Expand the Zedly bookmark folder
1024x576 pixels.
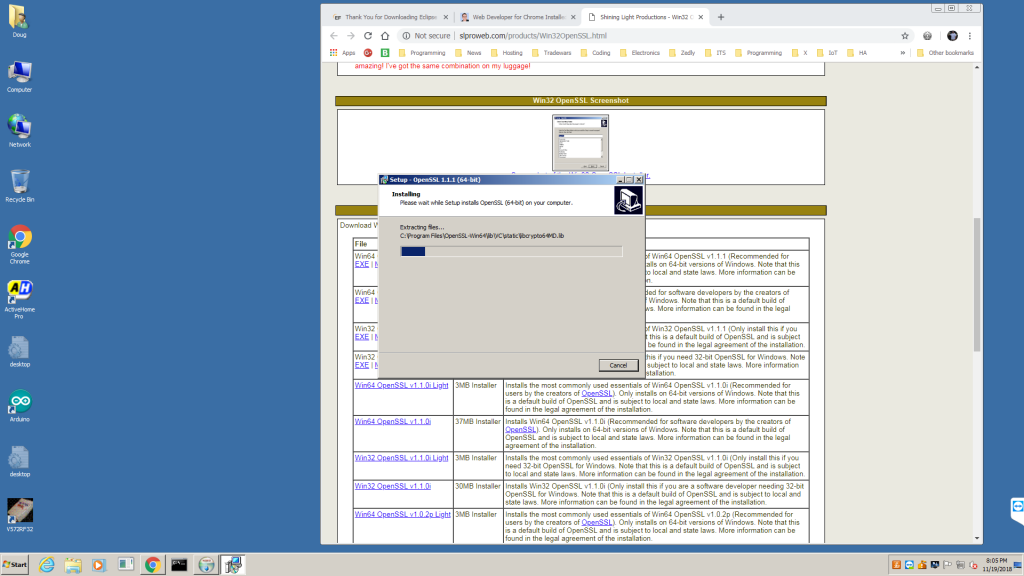(x=682, y=53)
